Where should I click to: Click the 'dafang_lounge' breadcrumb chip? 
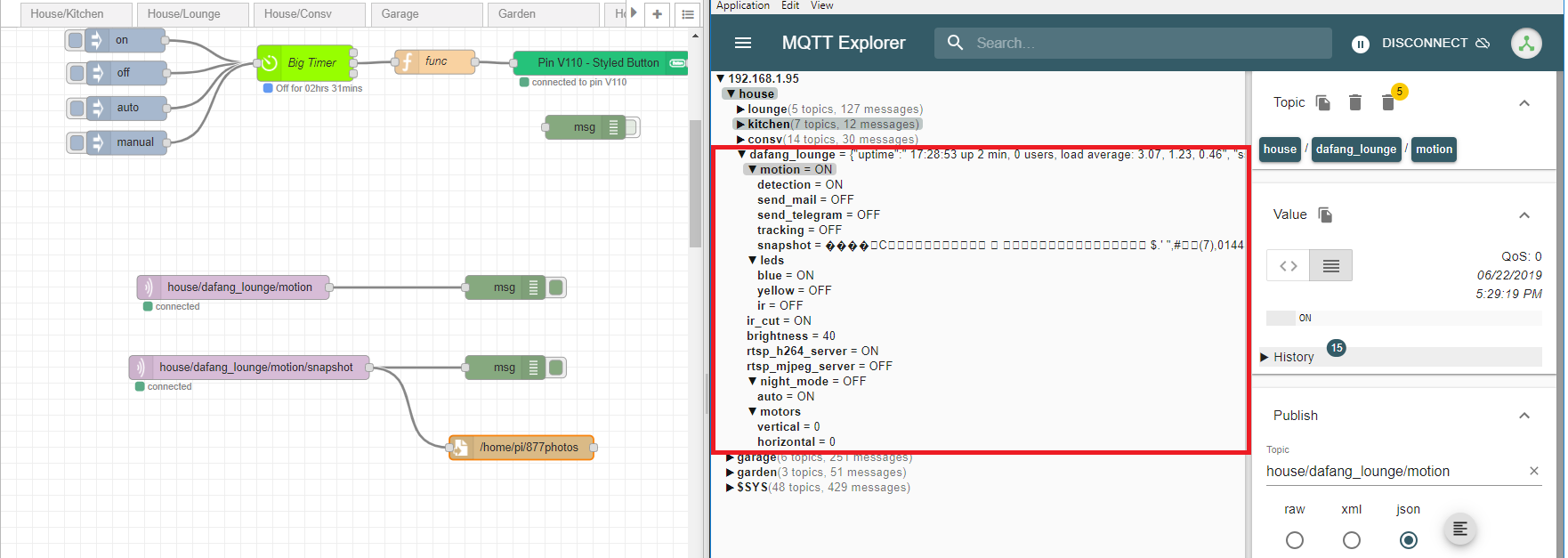[1356, 150]
